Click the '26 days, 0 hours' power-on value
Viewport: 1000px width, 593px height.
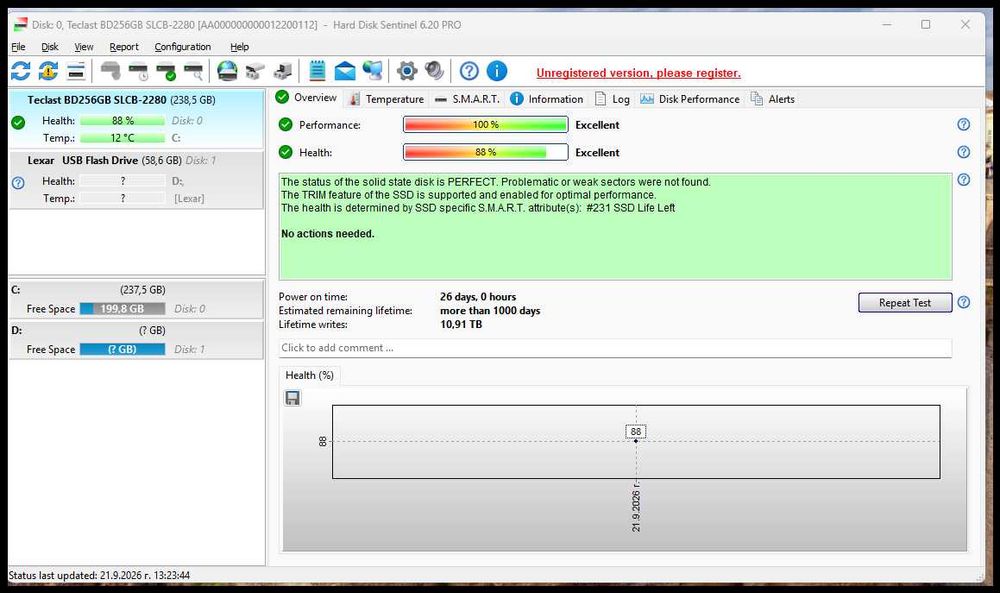(478, 296)
